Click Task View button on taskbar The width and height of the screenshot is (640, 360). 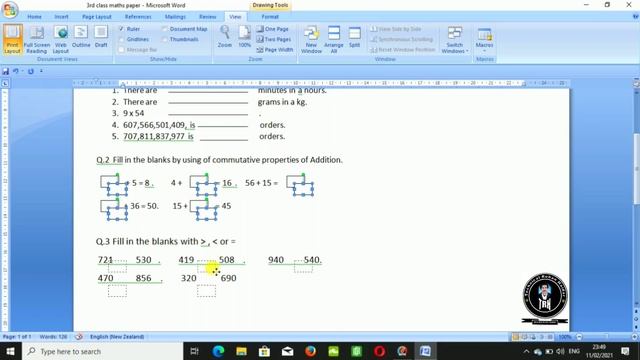(x=195, y=351)
